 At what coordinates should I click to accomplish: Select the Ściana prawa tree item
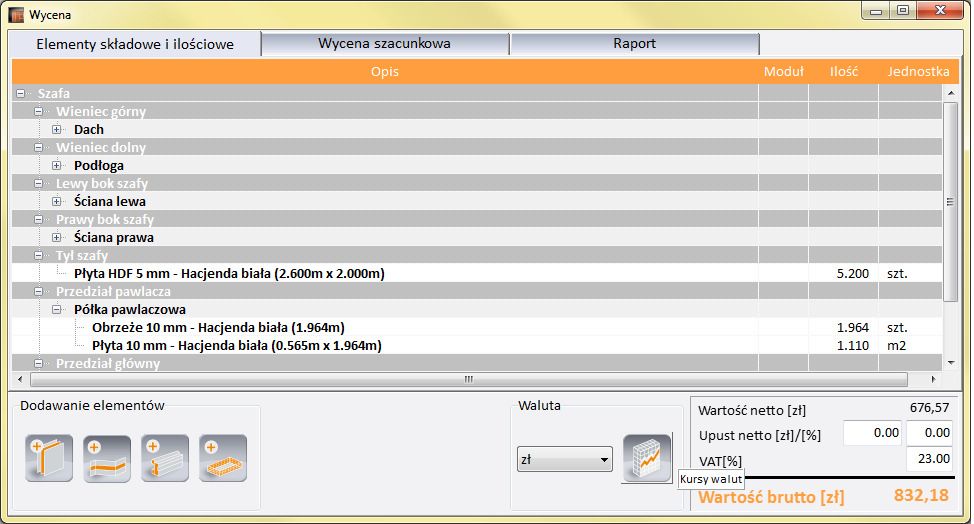click(114, 237)
